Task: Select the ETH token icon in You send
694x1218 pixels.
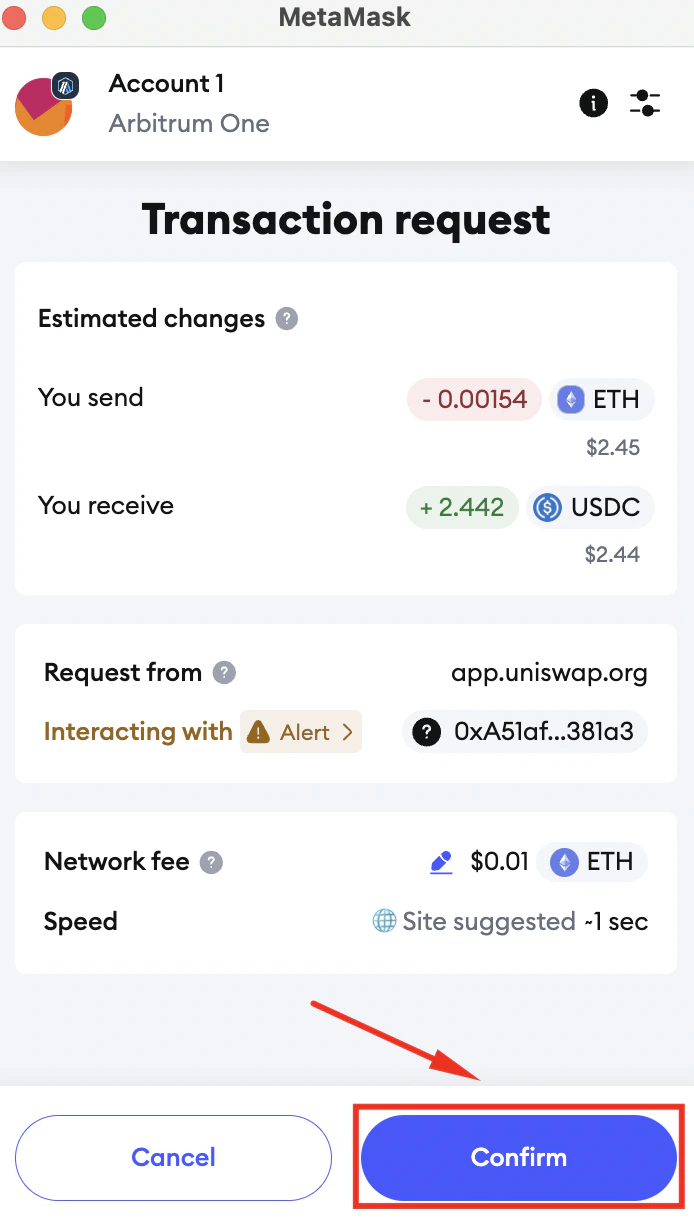Action: tap(572, 399)
